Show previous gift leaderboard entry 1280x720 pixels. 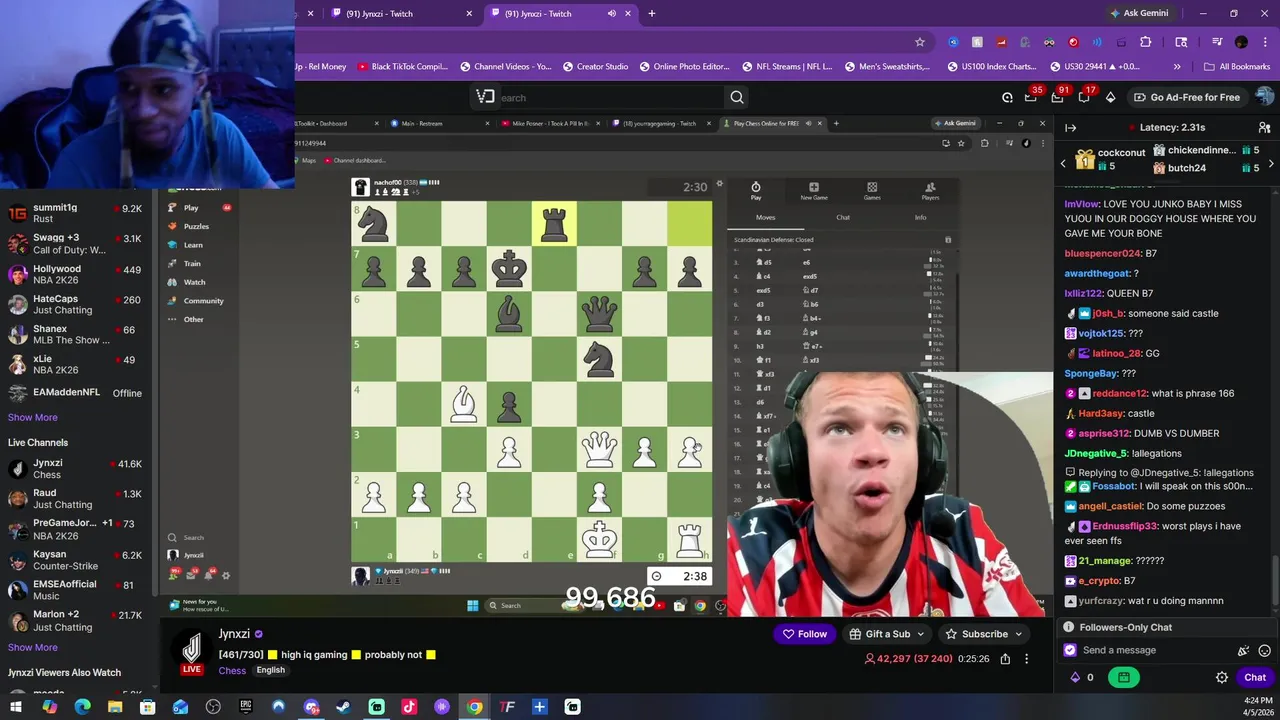click(x=1063, y=163)
